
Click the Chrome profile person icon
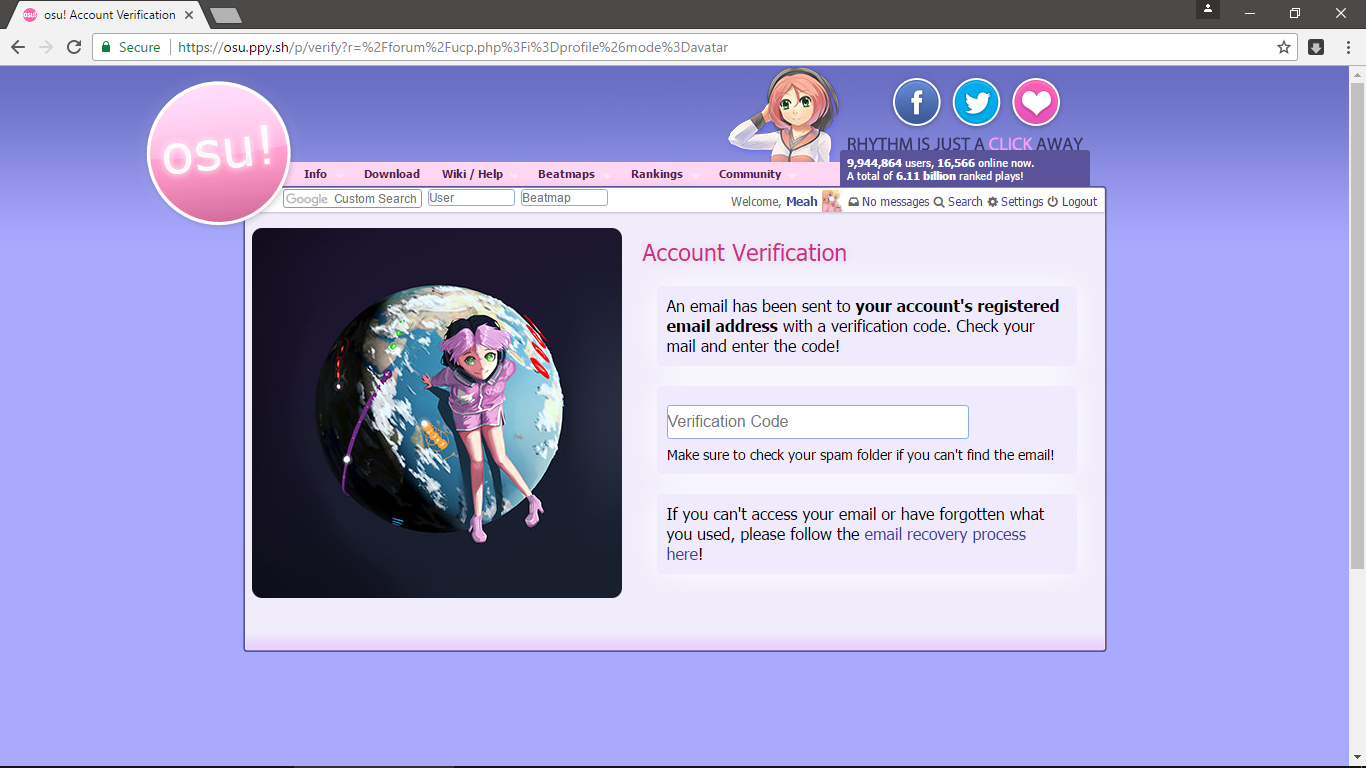click(1208, 9)
